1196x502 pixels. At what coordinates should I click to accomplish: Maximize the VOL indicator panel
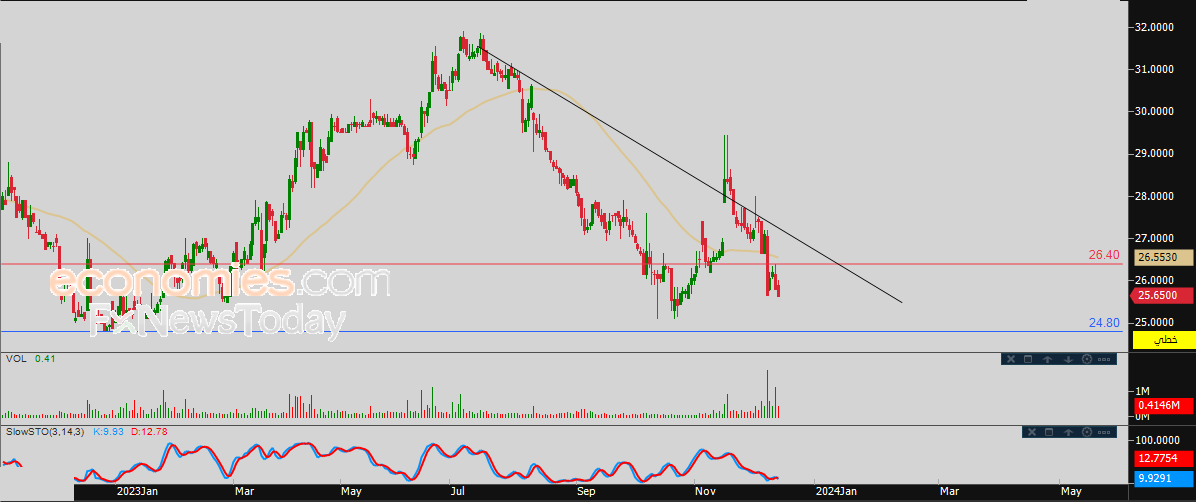point(1028,359)
